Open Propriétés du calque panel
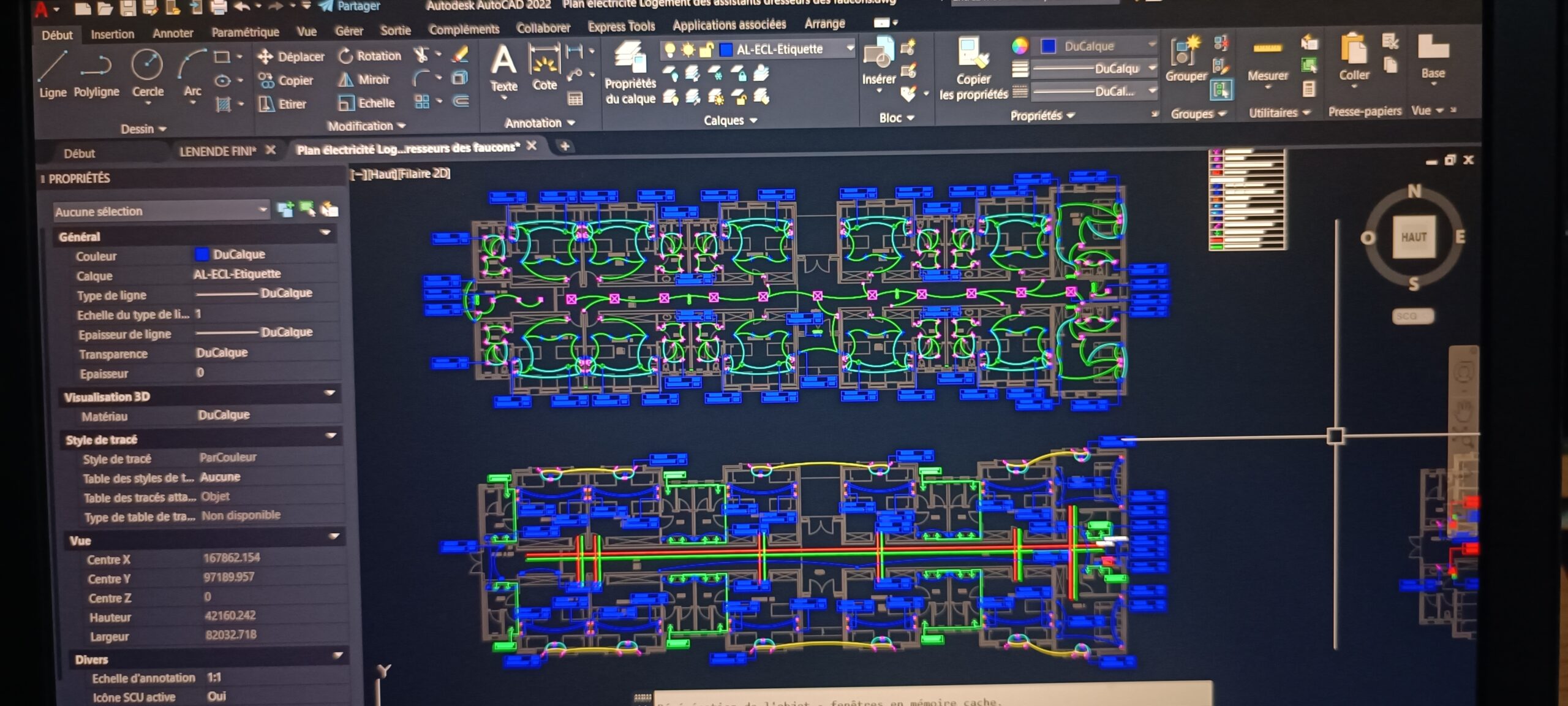Screen dimensions: 1568x706 pyautogui.click(x=630, y=74)
